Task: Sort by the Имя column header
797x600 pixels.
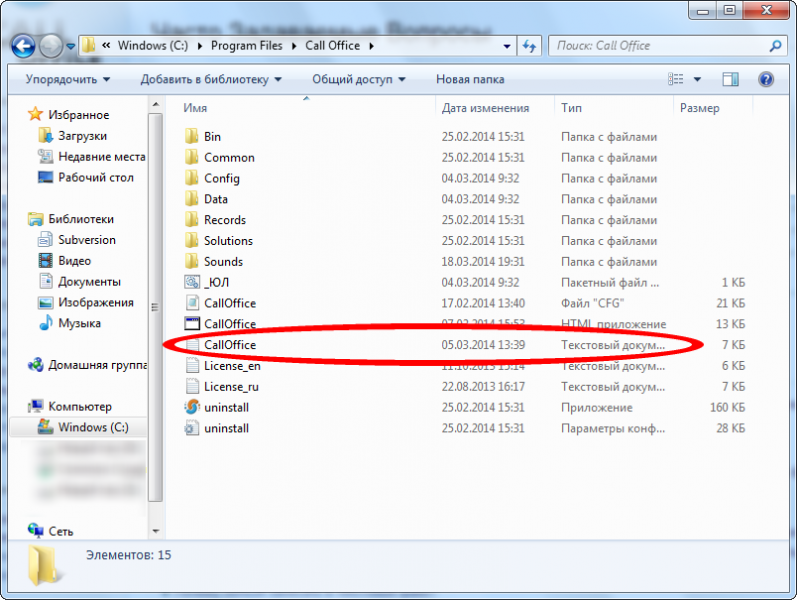Action: pyautogui.click(x=195, y=108)
